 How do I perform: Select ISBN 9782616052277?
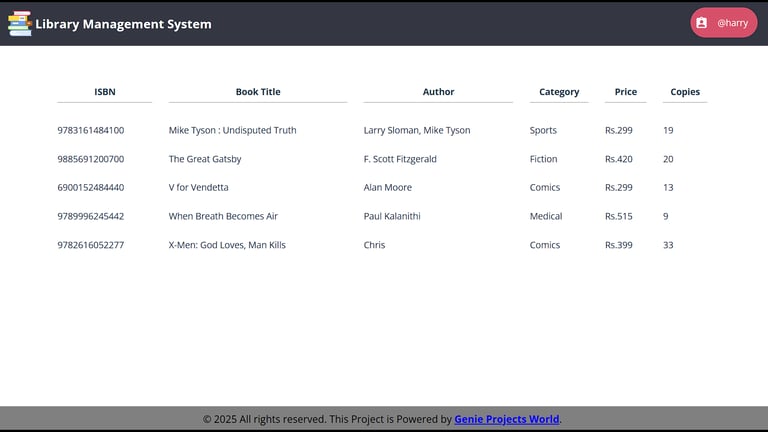(x=91, y=245)
